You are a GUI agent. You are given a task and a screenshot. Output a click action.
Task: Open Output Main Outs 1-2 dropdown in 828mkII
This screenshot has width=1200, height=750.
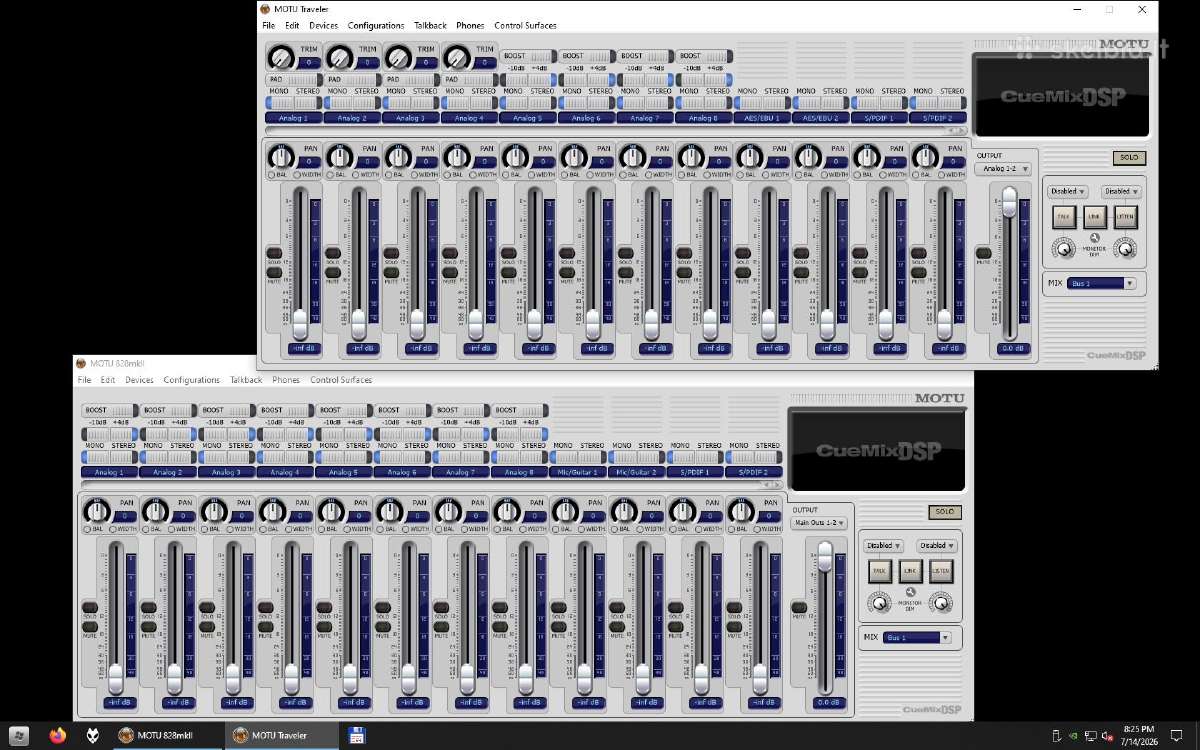(819, 522)
